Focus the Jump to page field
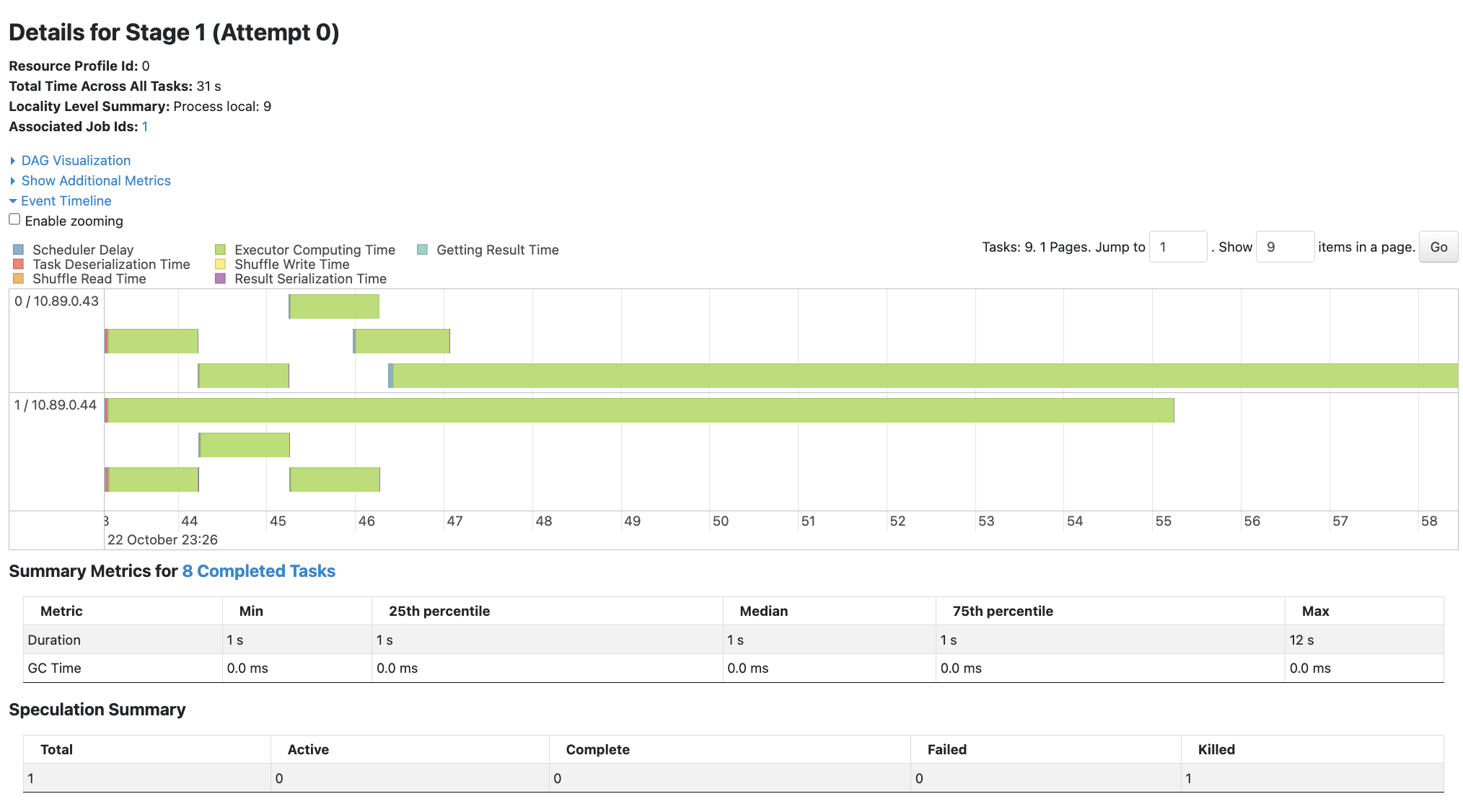Screen dimensions: 1463x812 pos(1178,247)
